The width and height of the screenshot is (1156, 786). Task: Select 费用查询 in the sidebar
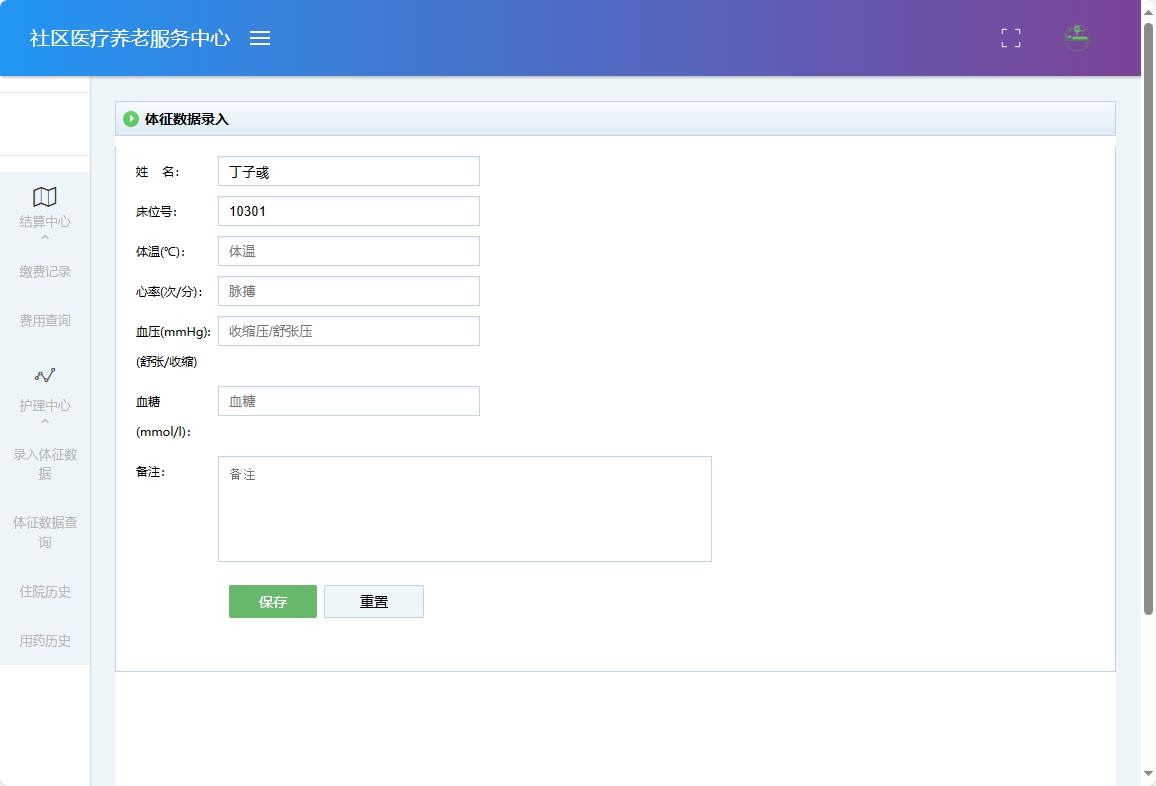[x=44, y=320]
